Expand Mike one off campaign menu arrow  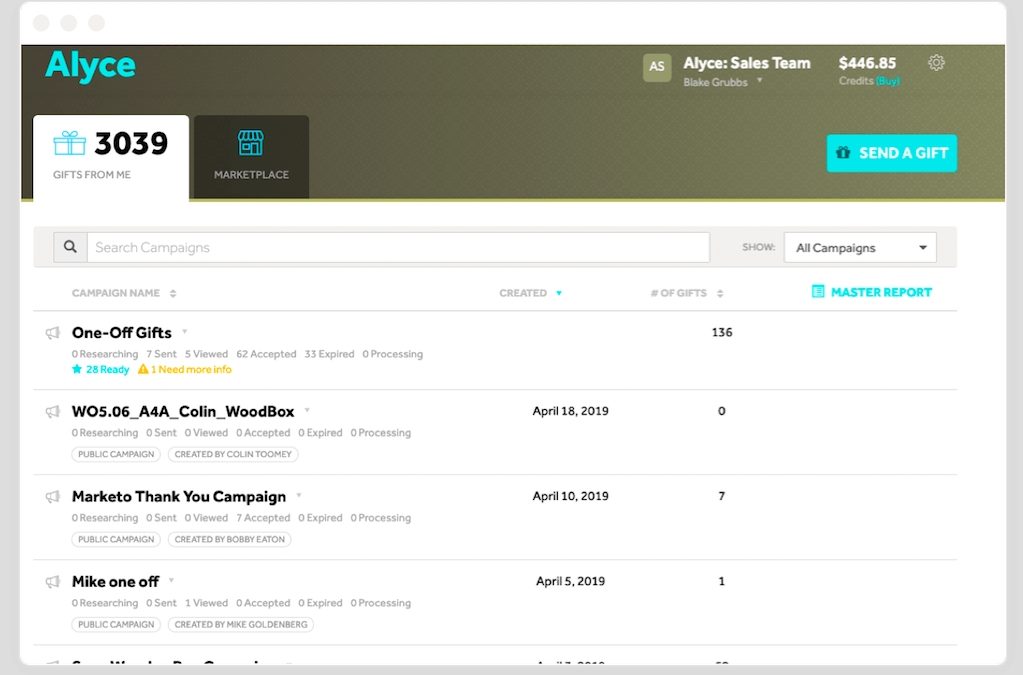click(x=171, y=580)
